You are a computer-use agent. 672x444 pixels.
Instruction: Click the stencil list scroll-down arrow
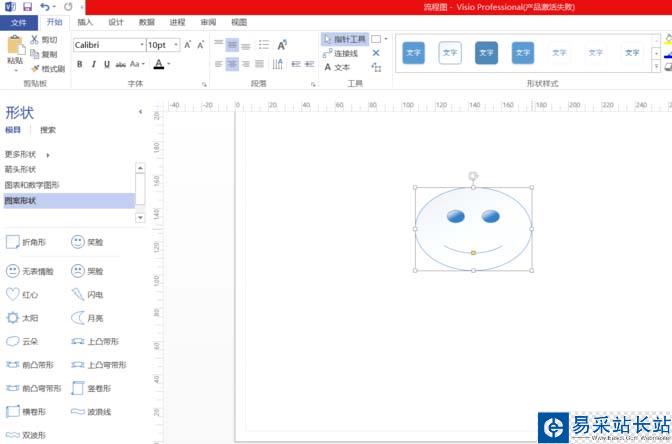tap(140, 218)
